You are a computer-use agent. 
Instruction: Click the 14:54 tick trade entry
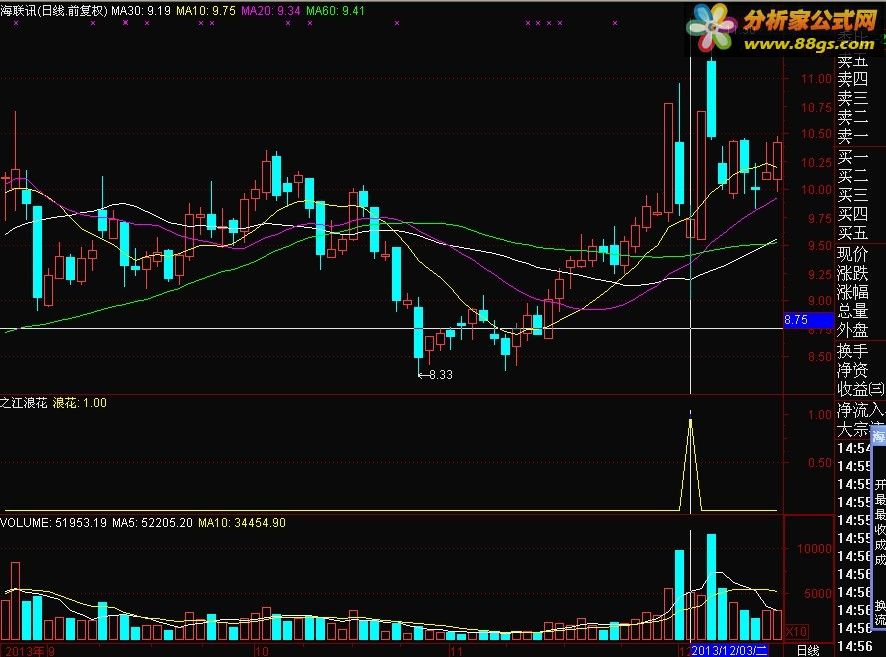pyautogui.click(x=854, y=449)
